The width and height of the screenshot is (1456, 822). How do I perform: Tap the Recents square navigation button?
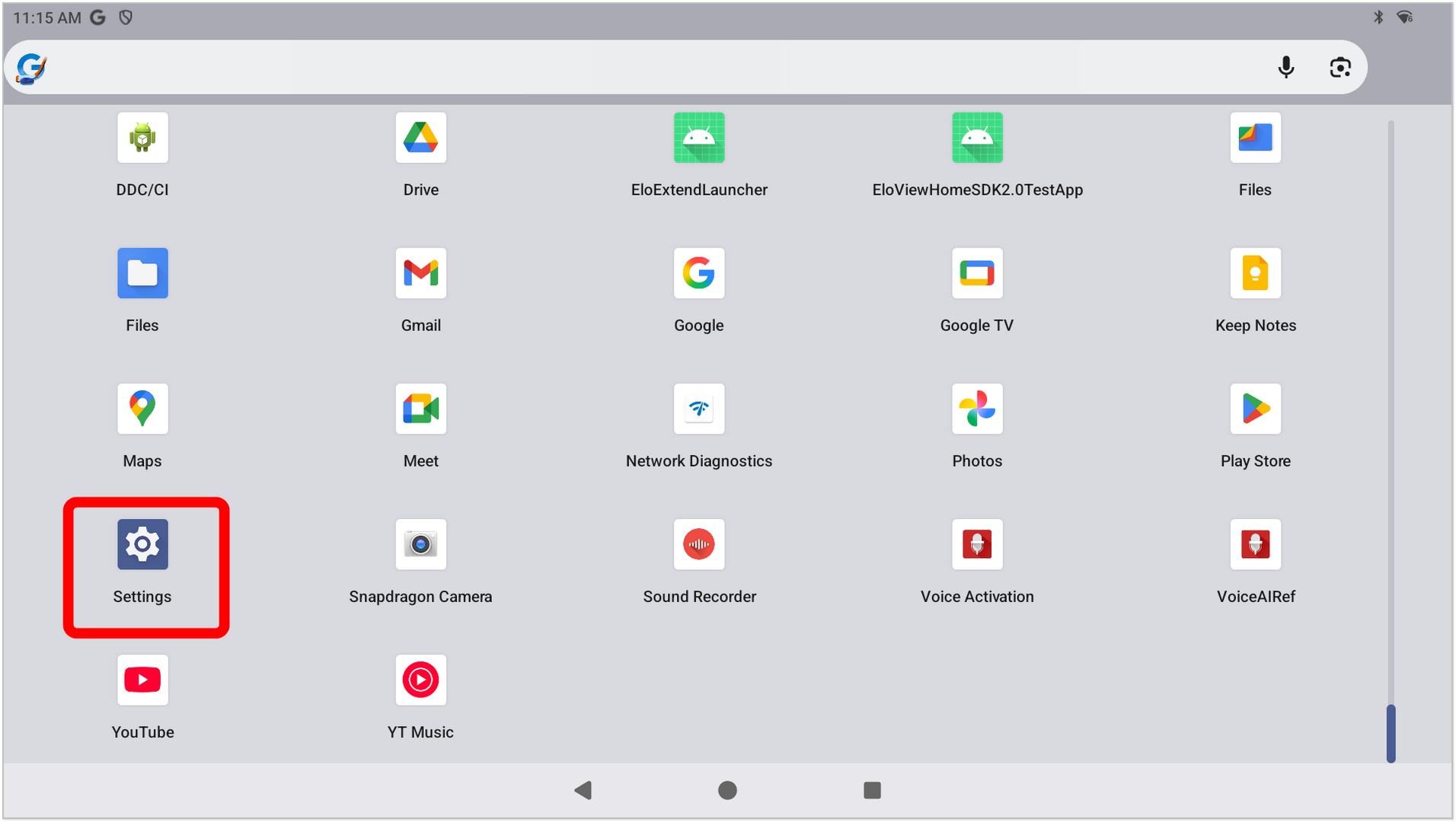click(872, 790)
